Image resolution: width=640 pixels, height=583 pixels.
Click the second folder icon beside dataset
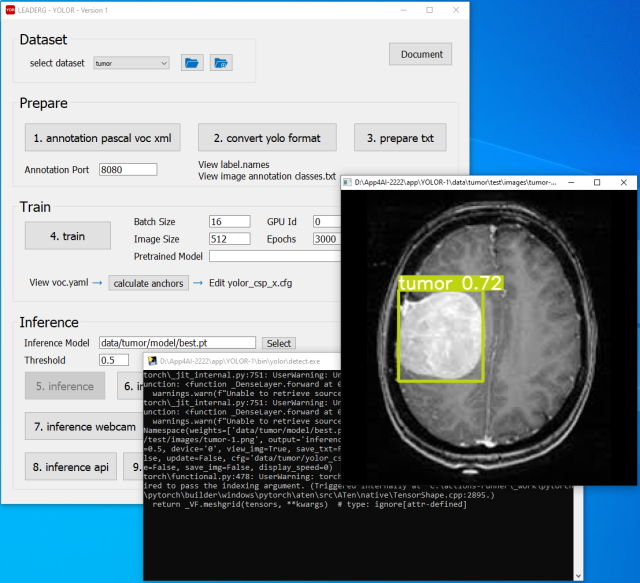tap(220, 63)
